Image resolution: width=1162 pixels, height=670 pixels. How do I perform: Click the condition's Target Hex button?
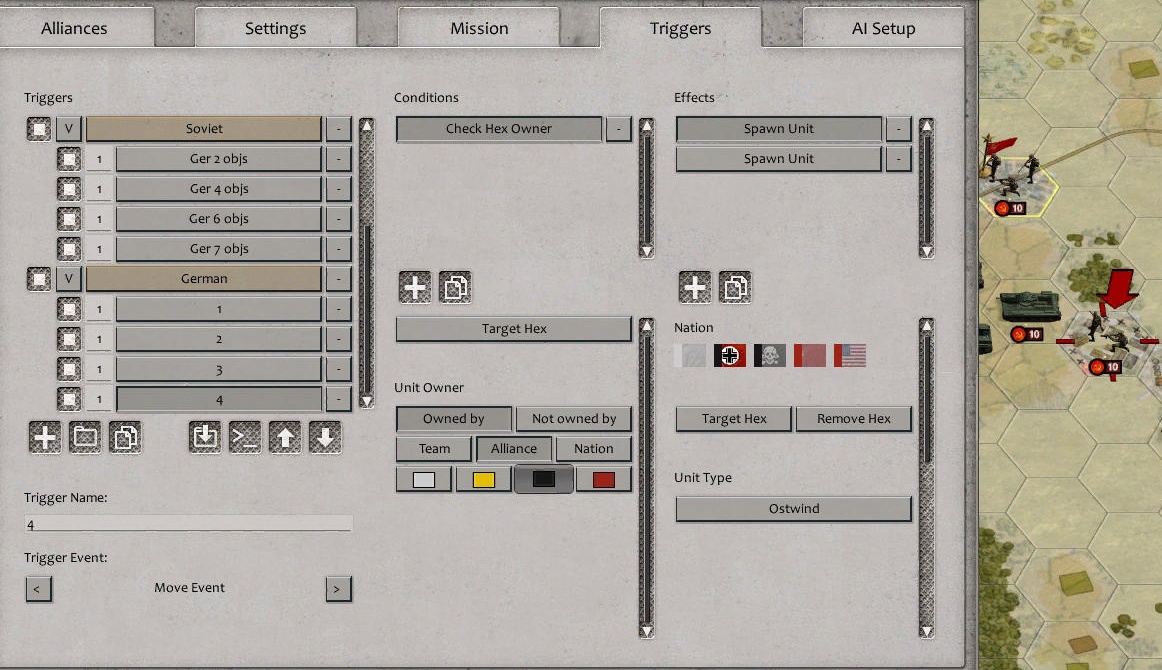click(514, 329)
